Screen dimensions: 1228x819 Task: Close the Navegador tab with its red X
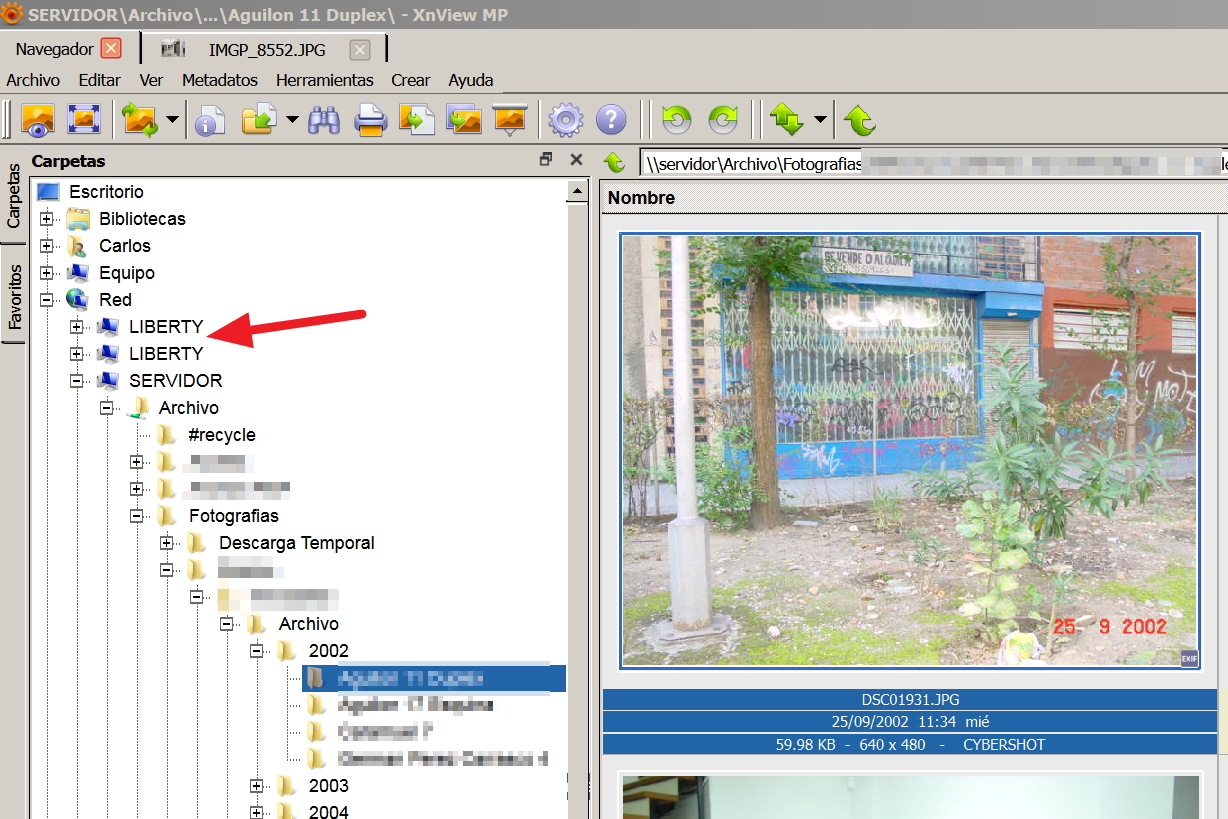click(111, 49)
